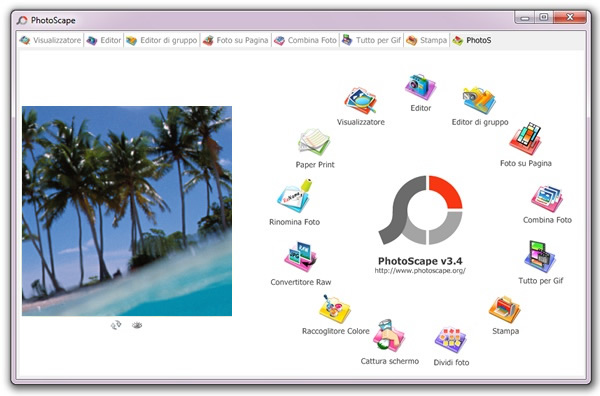The width and height of the screenshot is (600, 396).
Task: Open the Stampa printer icon
Action: coord(505,309)
